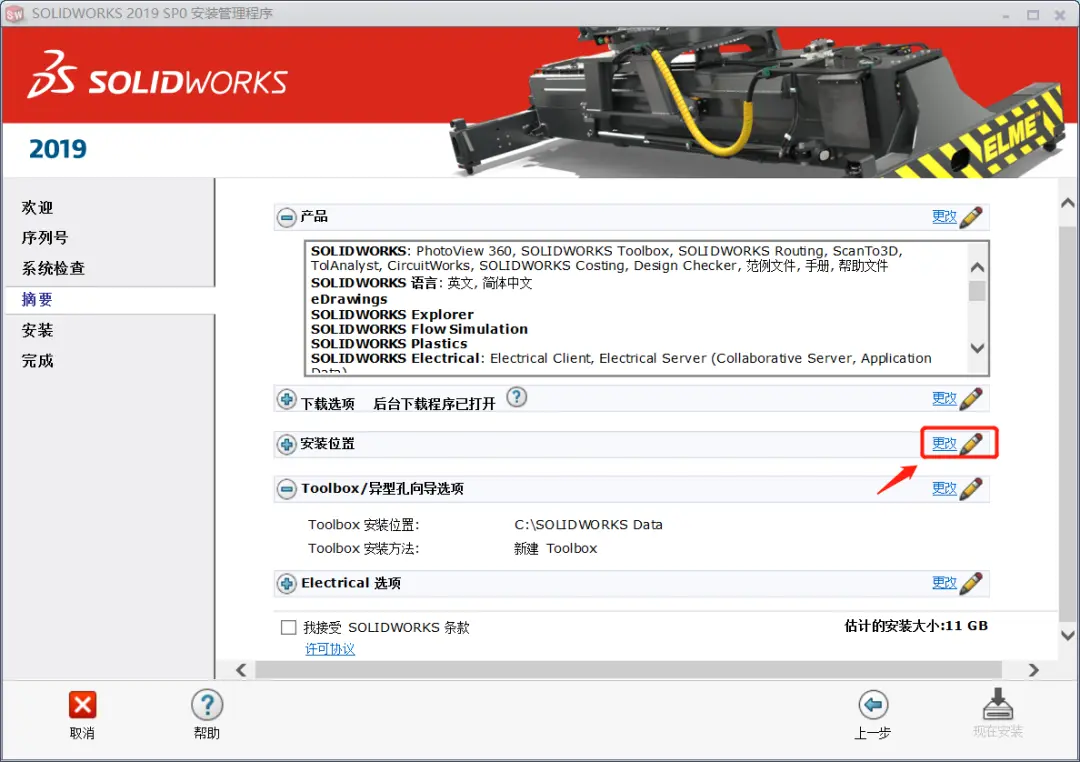Image resolution: width=1080 pixels, height=762 pixels.
Task: Select 系统检查 in the left sidebar
Action: [x=53, y=268]
